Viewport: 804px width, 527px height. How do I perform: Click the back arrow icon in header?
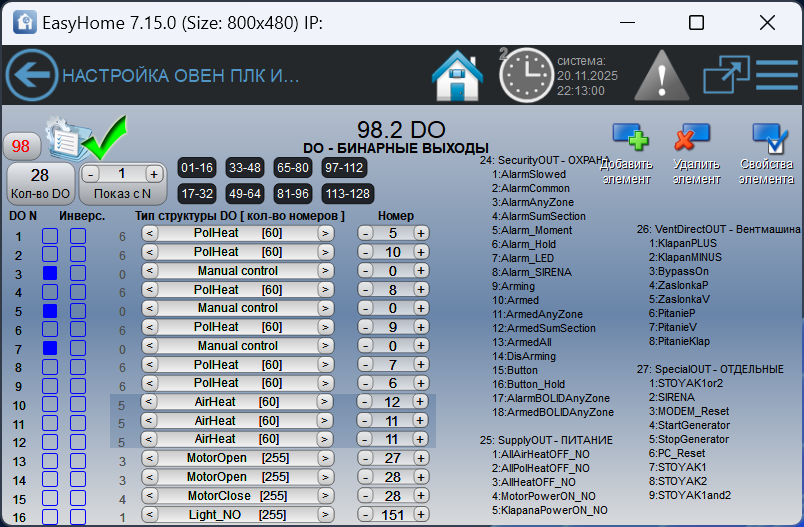coord(32,75)
